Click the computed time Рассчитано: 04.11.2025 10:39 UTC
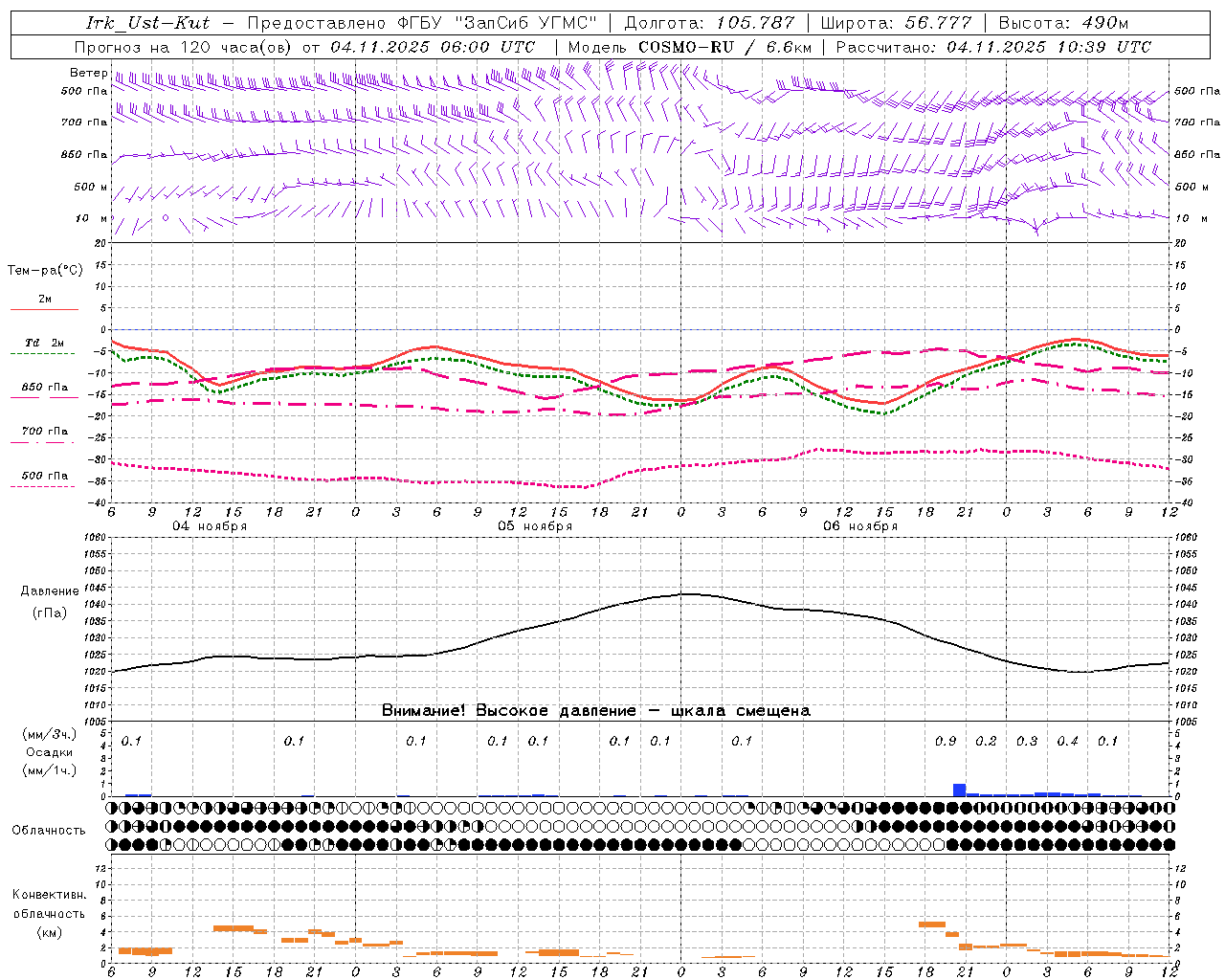Screen dimensions: 1225x980 click(x=993, y=47)
